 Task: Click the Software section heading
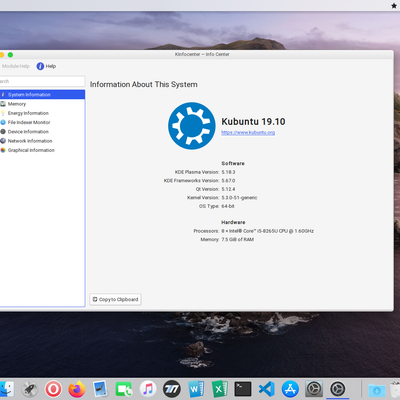point(233,163)
